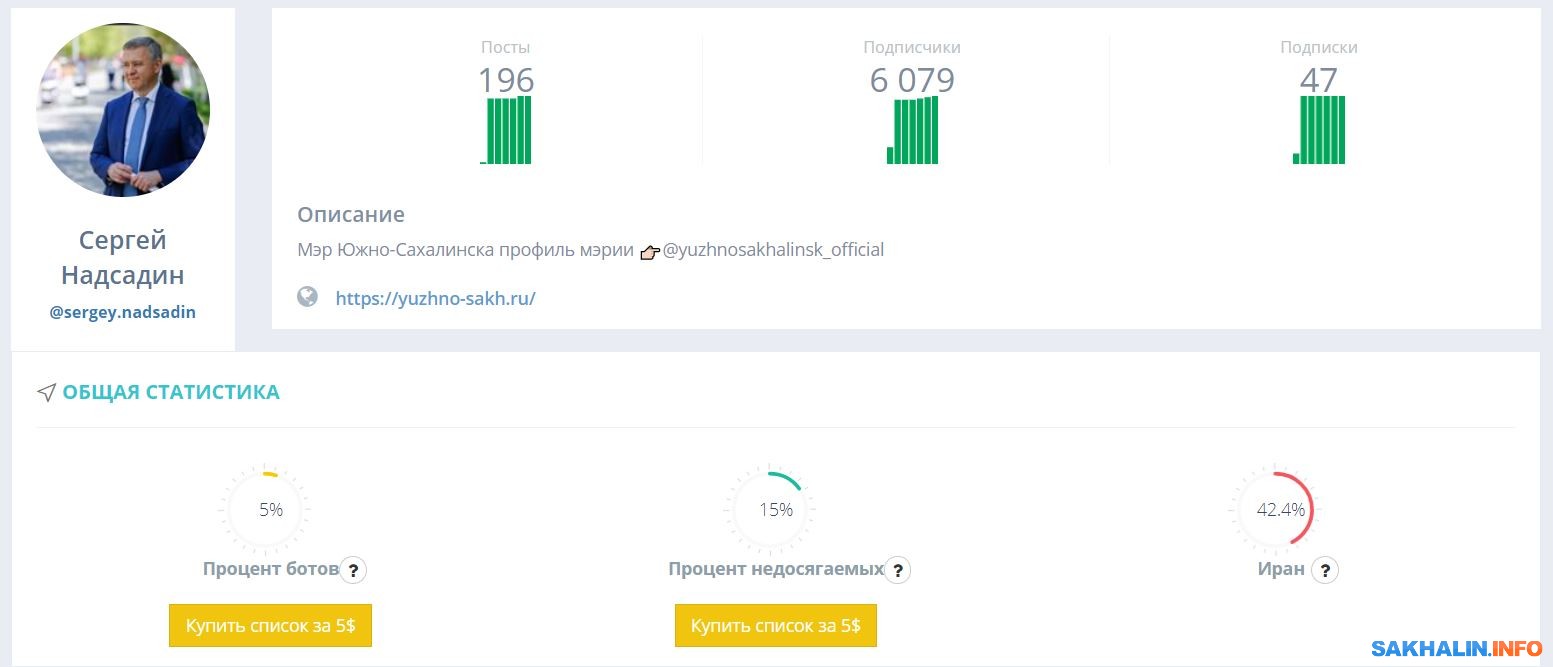Click the green bar chart under Подписки
The width and height of the screenshot is (1553, 667).
[x=1319, y=130]
